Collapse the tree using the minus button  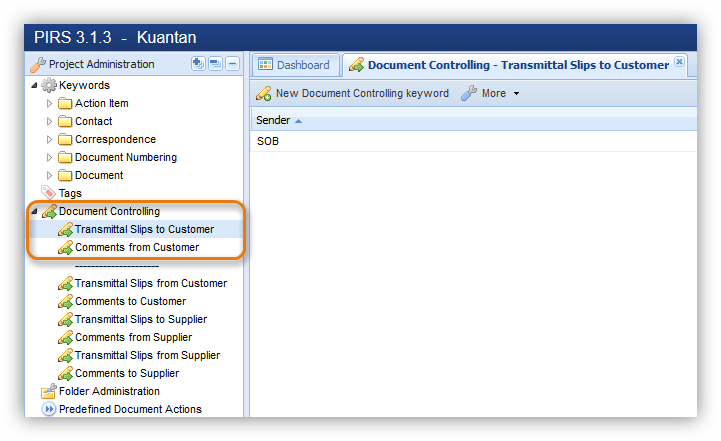point(233,63)
